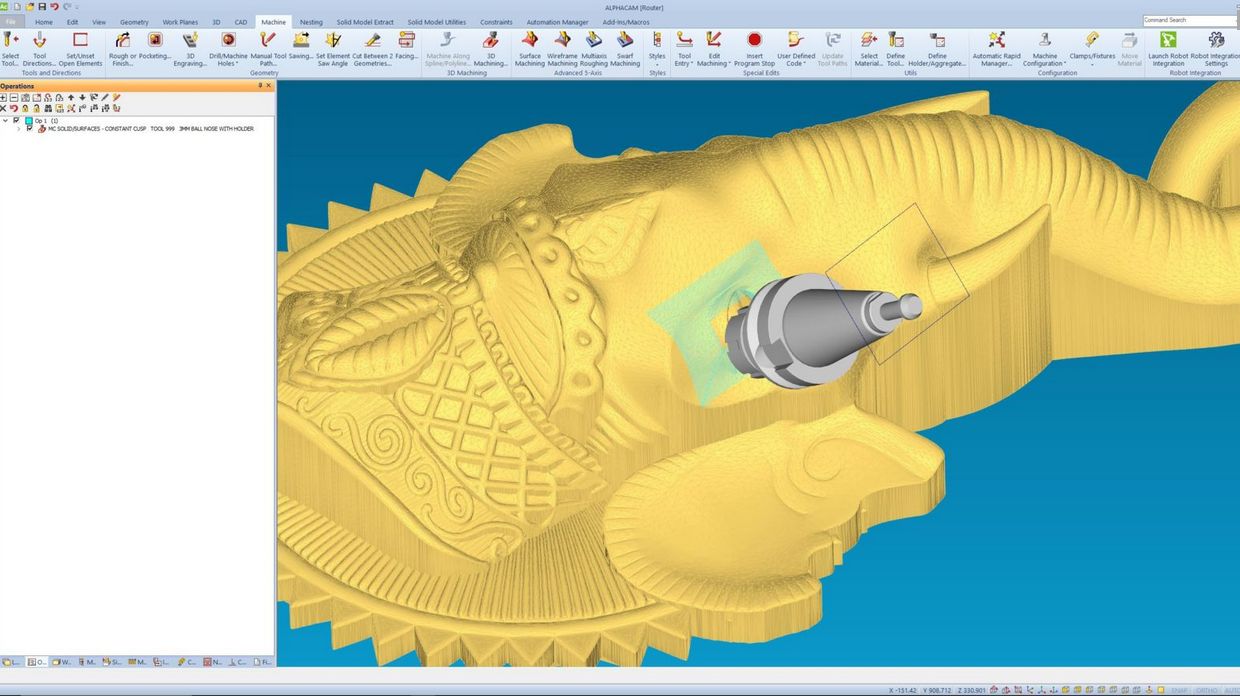Toggle the MC Solid/Surfaces operation checkbox

pos(30,129)
